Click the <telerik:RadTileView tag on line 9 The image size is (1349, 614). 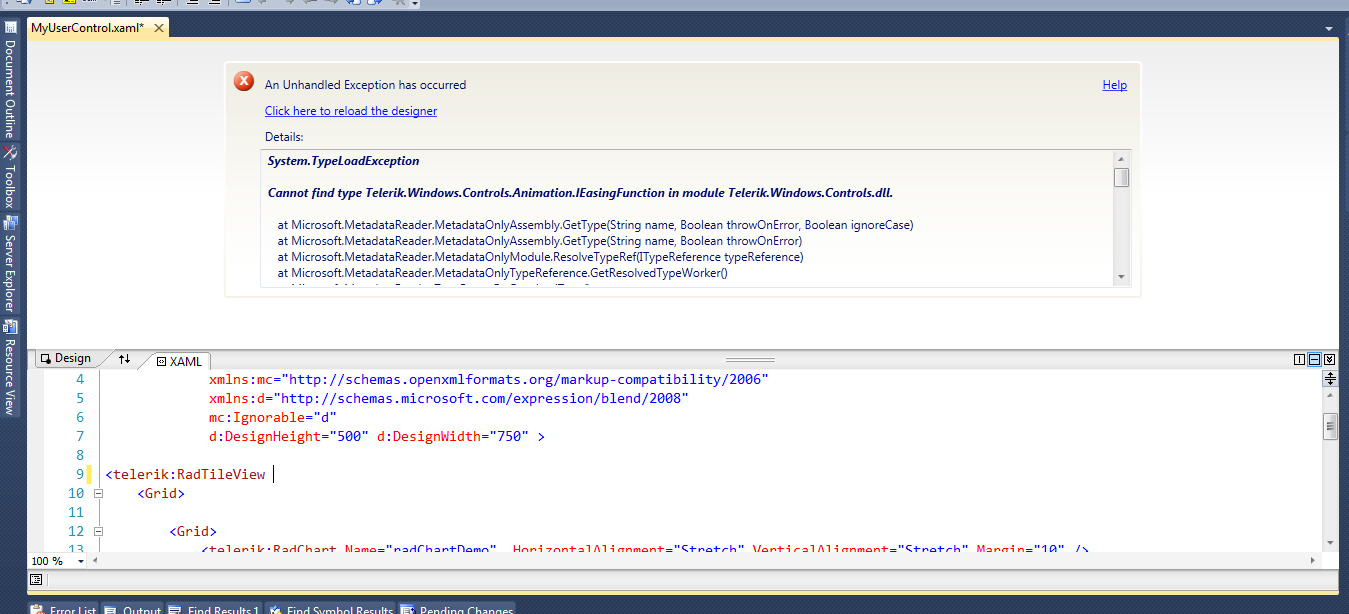coord(185,474)
